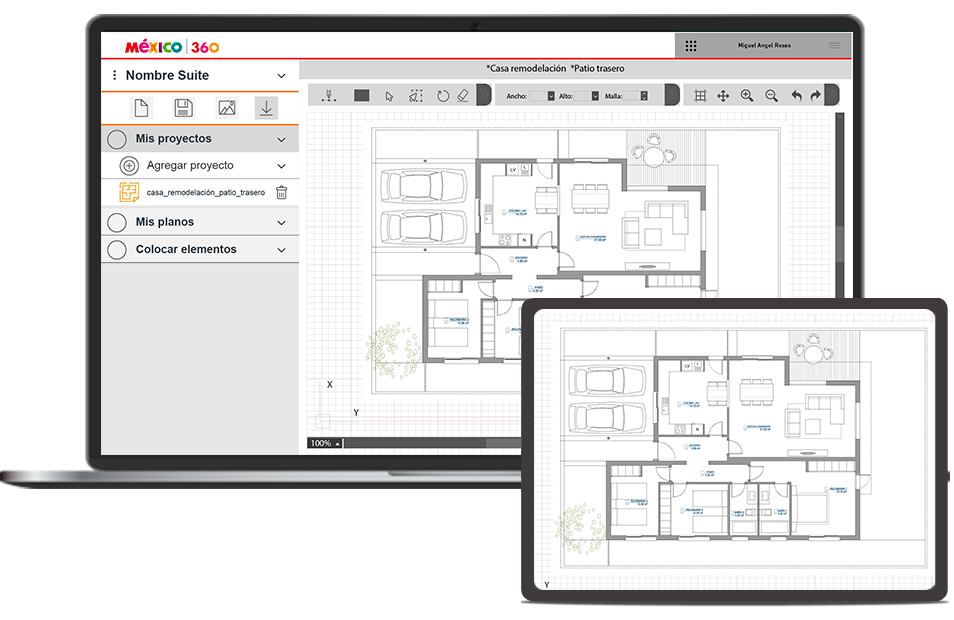Toggle the grid display icon
The image size is (954, 620).
700,96
